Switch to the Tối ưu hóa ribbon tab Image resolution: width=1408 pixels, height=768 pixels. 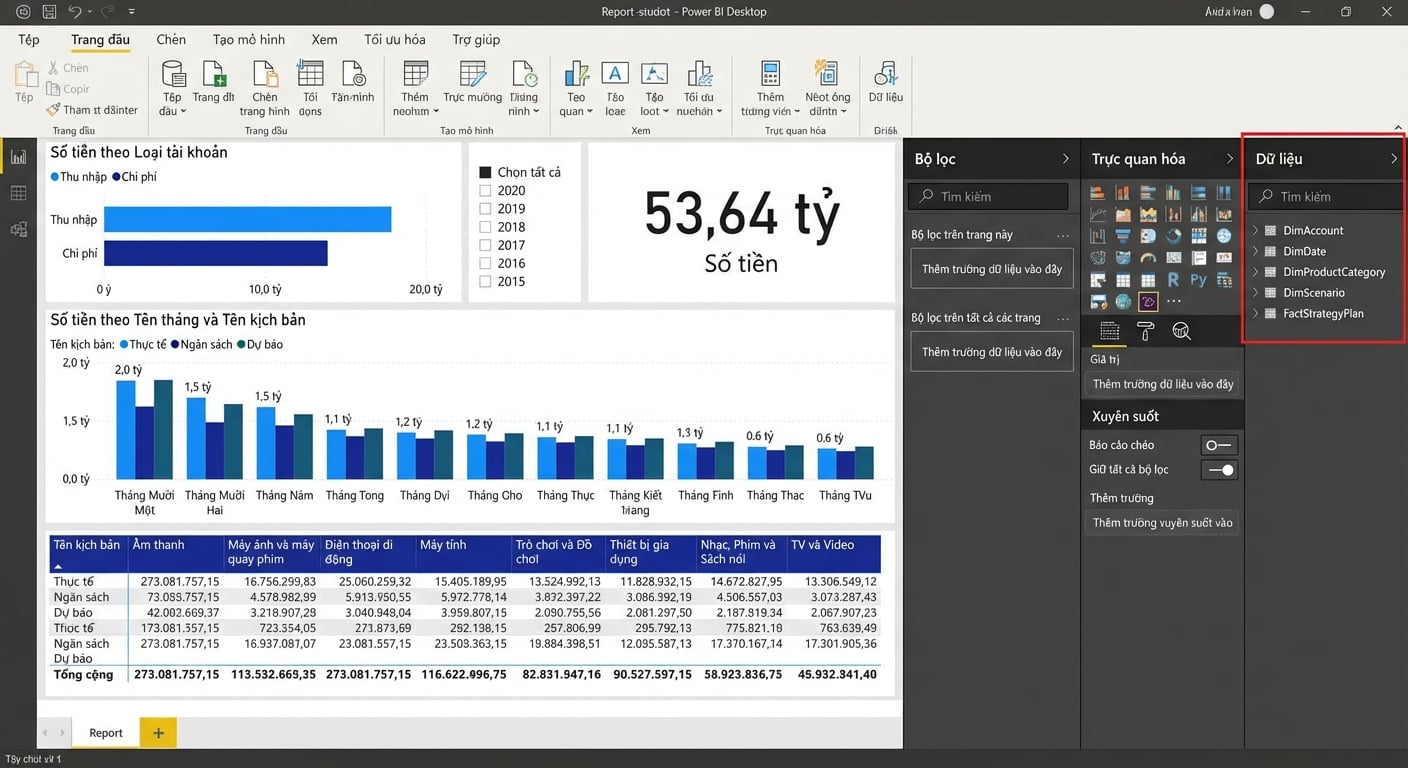pyautogui.click(x=395, y=40)
